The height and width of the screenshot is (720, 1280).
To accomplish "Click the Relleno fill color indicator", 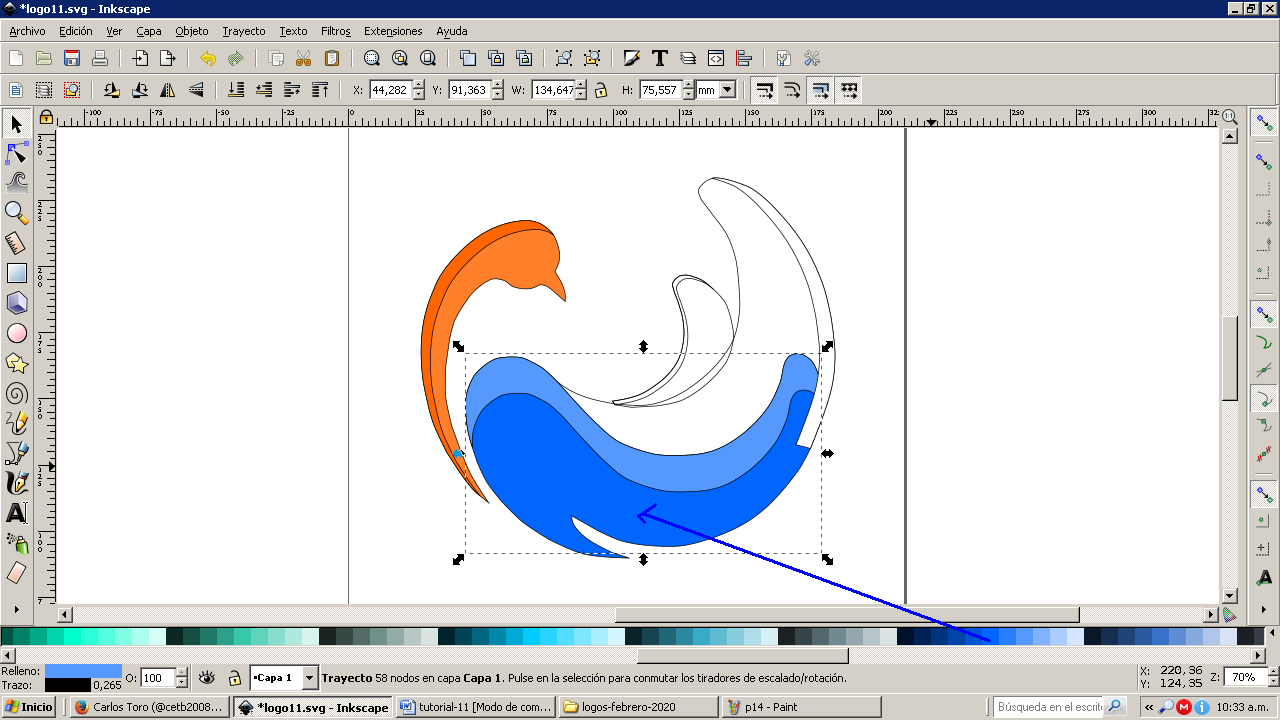I will click(83, 671).
